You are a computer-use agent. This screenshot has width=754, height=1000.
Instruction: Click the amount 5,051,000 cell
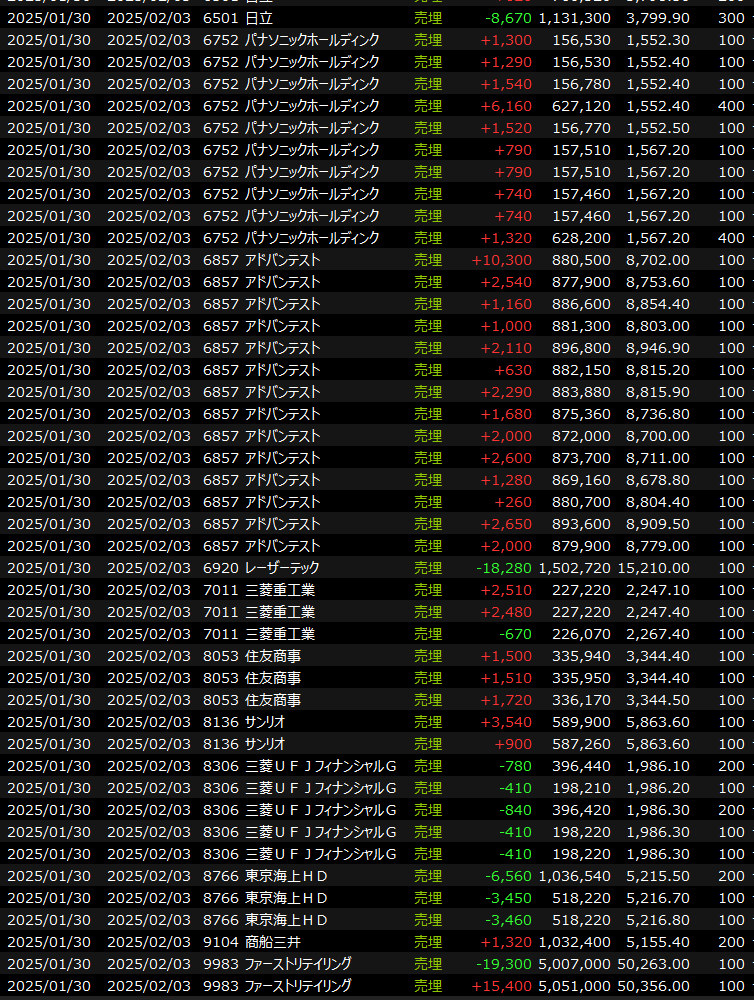point(574,986)
